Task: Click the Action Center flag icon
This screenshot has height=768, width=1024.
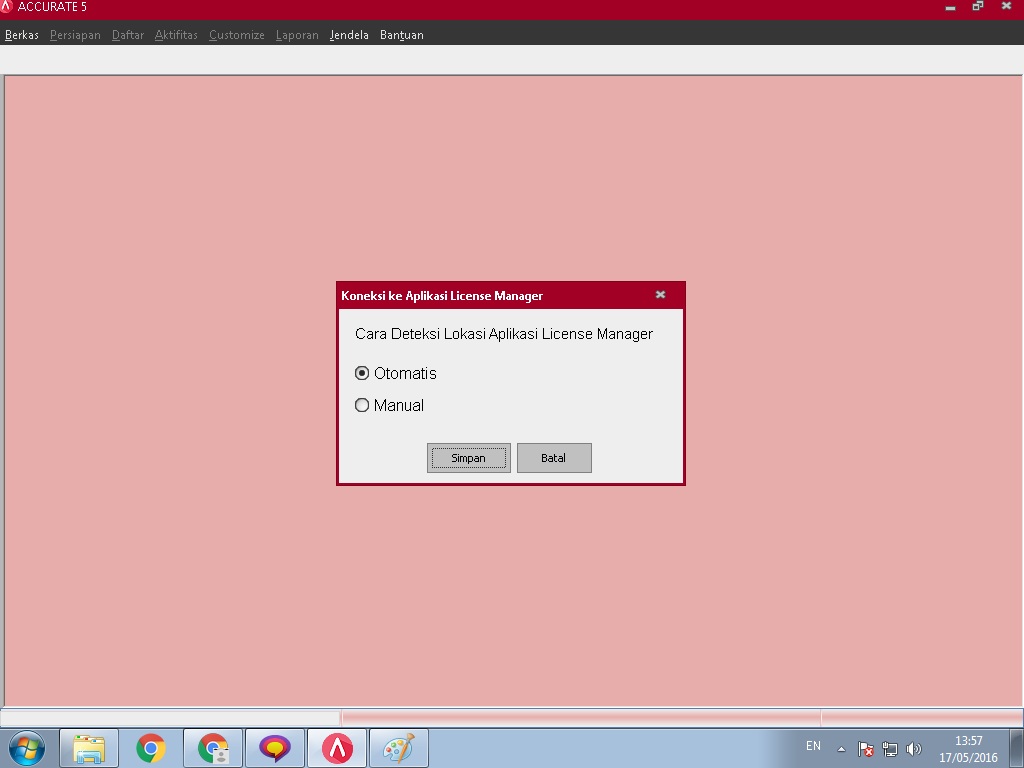Action: click(866, 748)
